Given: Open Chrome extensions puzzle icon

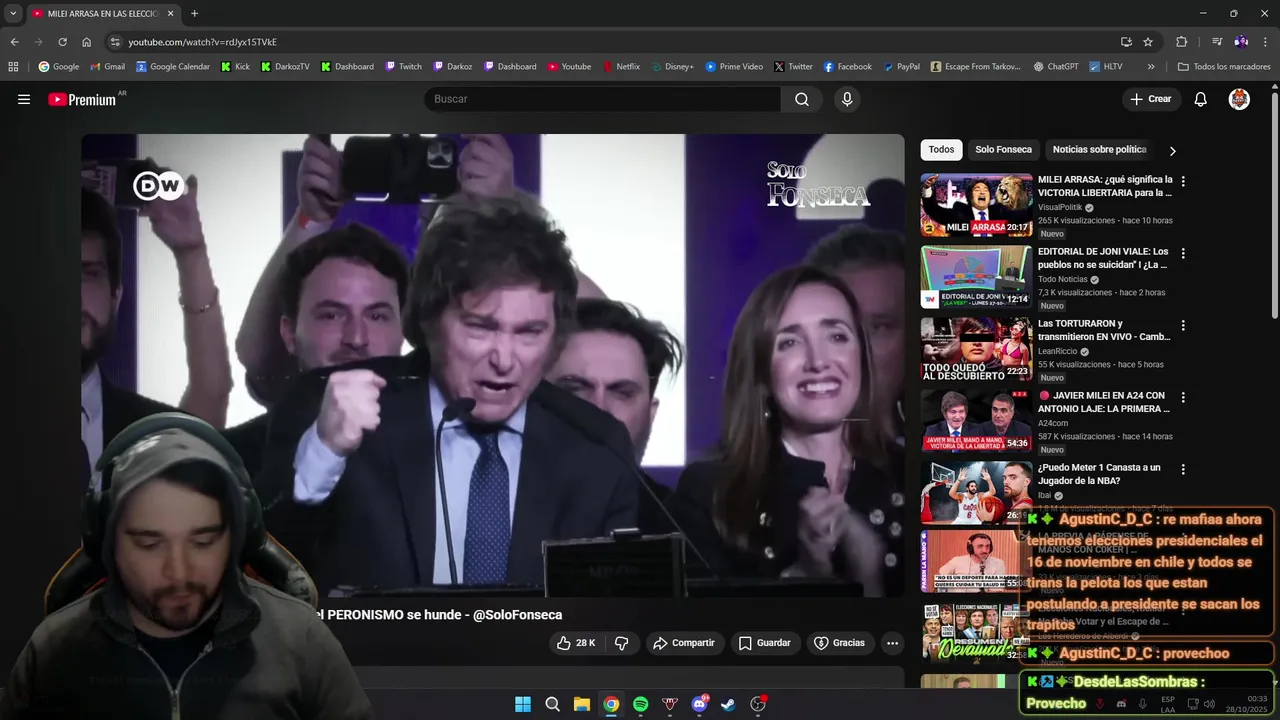Looking at the screenshot, I should (1182, 42).
